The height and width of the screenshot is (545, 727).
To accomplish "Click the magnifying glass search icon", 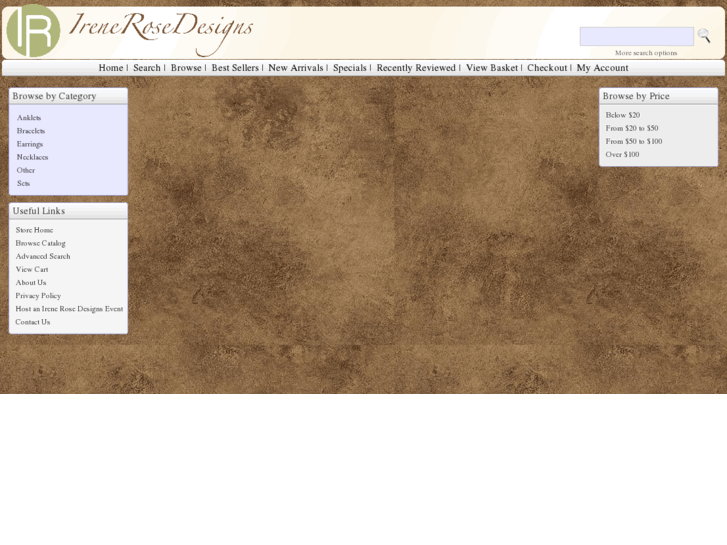I will (x=704, y=36).
